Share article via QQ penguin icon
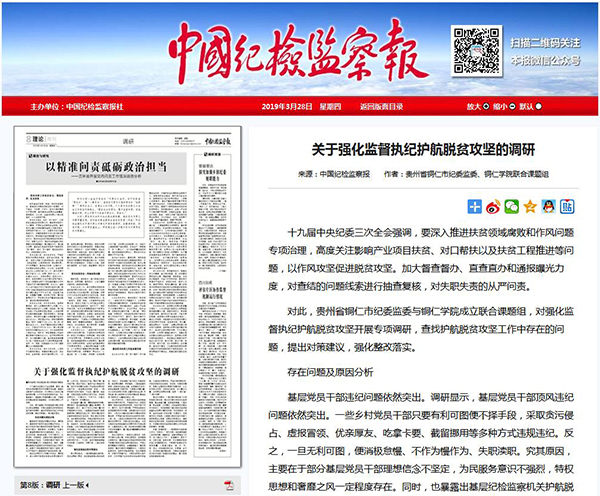 (x=548, y=207)
